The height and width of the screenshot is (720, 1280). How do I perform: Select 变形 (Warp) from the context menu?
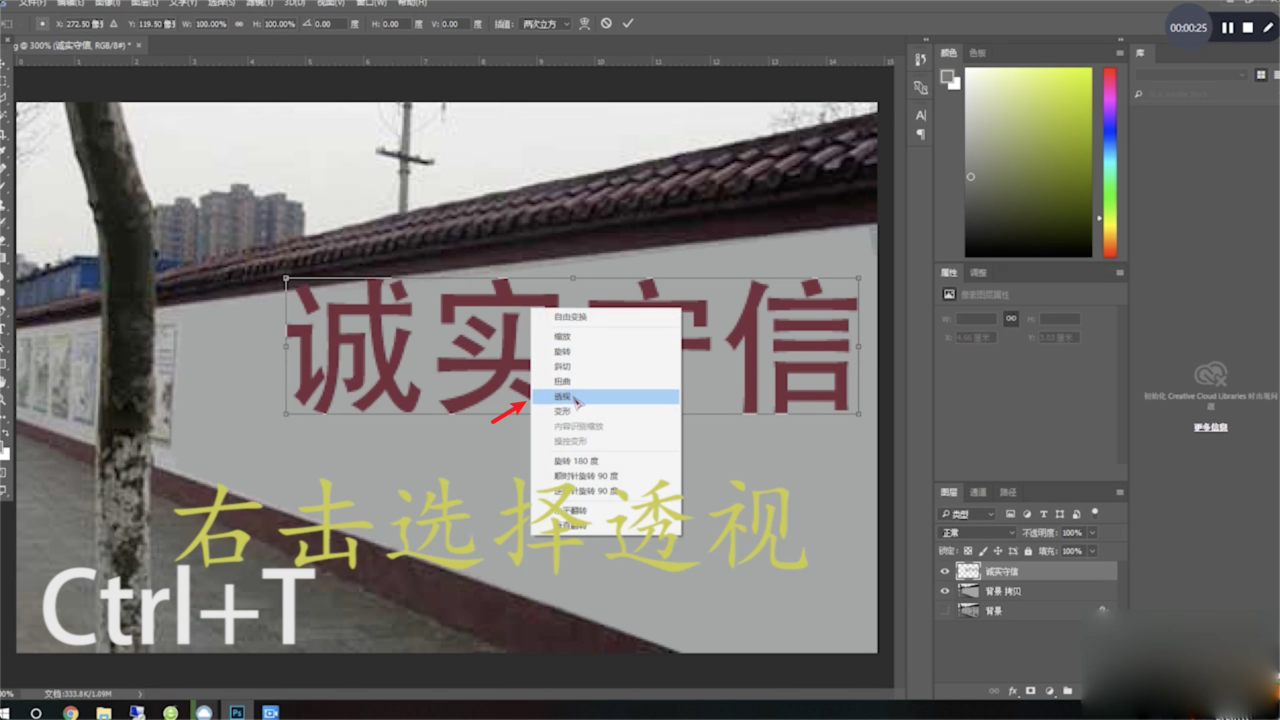pyautogui.click(x=605, y=411)
